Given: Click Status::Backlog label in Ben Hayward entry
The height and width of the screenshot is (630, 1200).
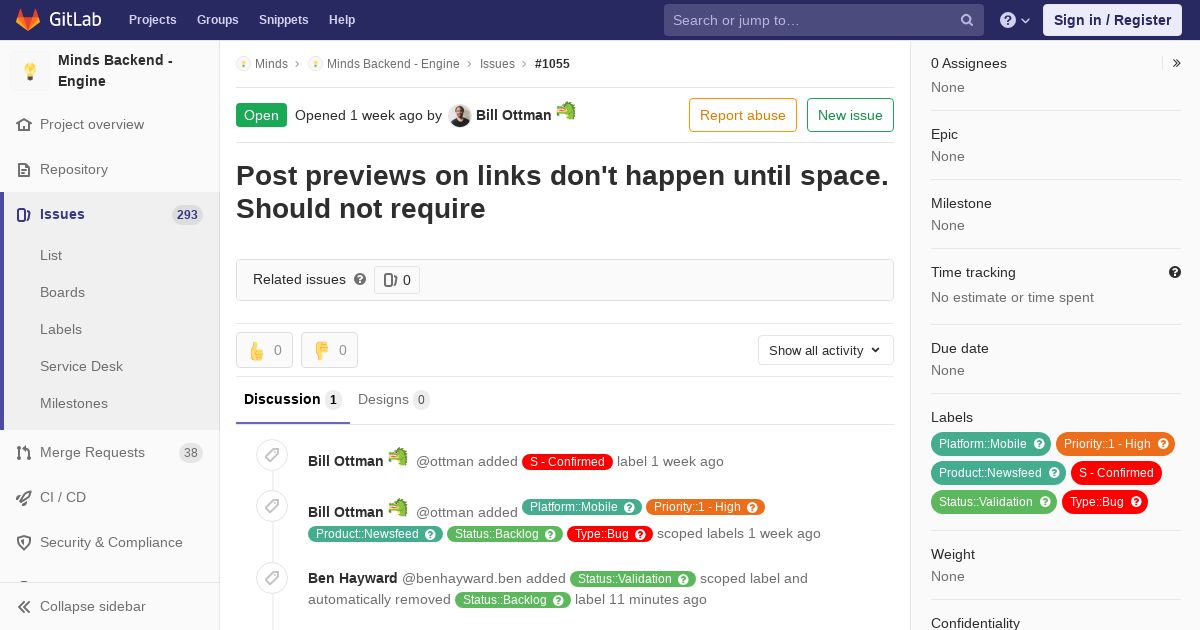Looking at the screenshot, I should coord(513,600).
